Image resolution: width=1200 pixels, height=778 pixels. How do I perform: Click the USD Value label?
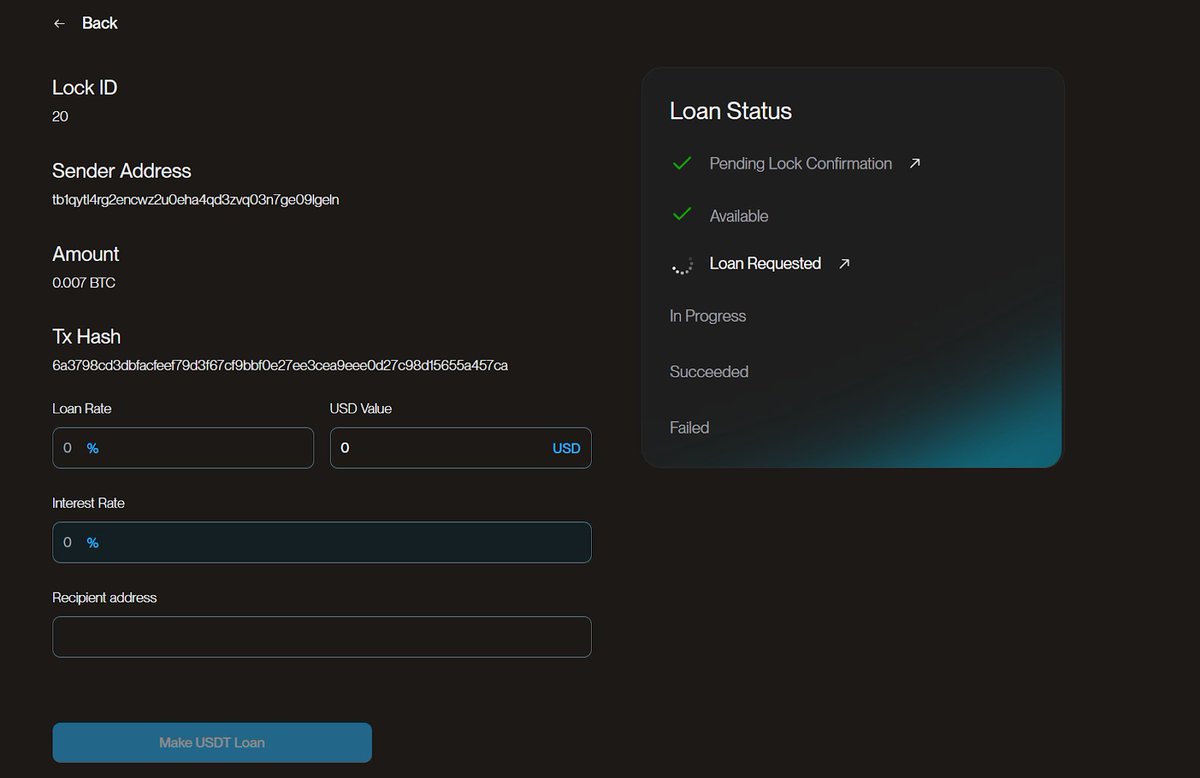click(361, 409)
